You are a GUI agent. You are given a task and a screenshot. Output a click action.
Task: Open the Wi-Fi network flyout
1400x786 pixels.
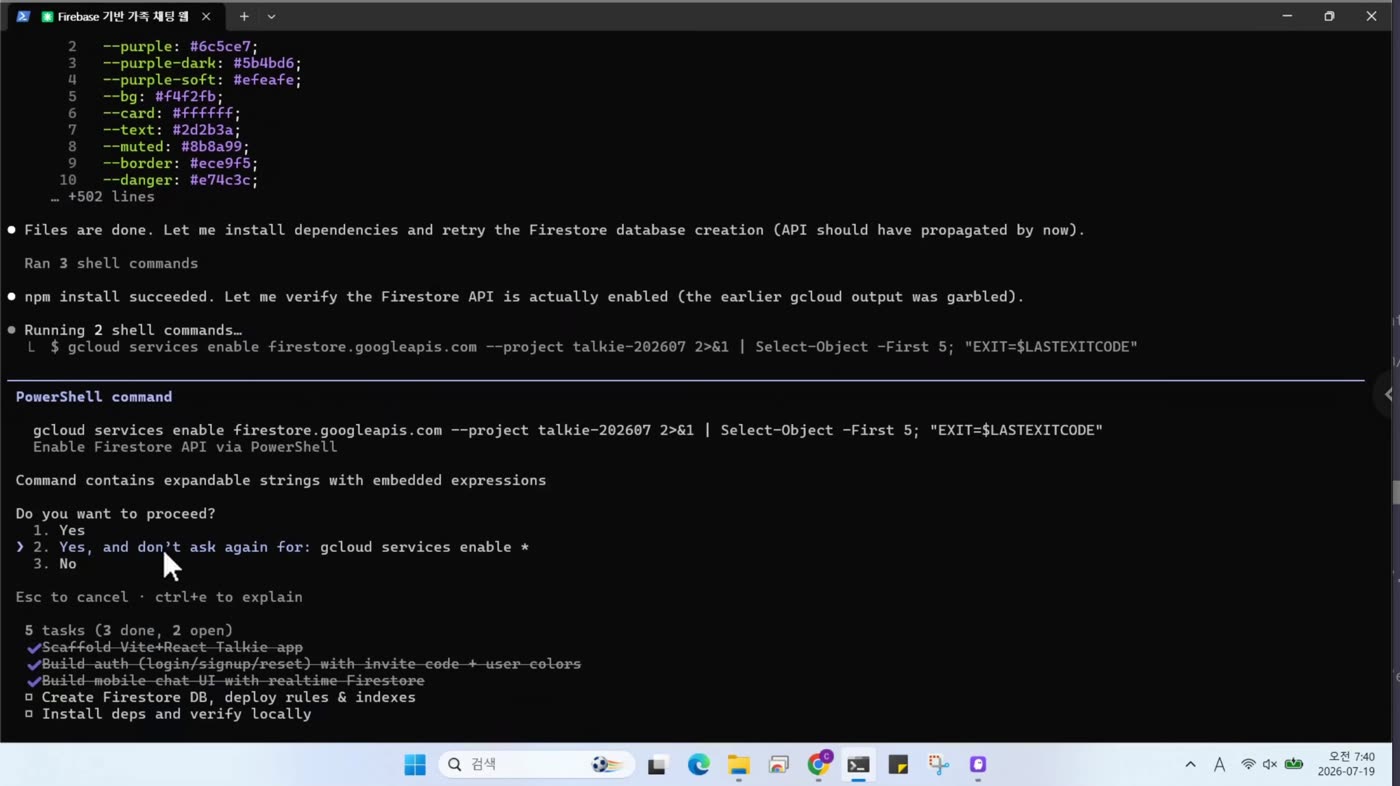click(x=1248, y=765)
